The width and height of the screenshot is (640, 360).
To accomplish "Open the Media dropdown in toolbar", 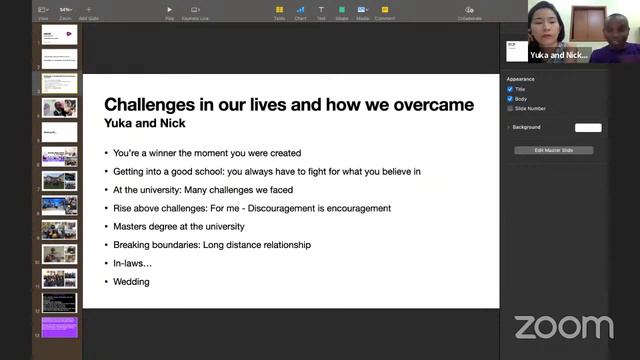I will pyautogui.click(x=362, y=10).
